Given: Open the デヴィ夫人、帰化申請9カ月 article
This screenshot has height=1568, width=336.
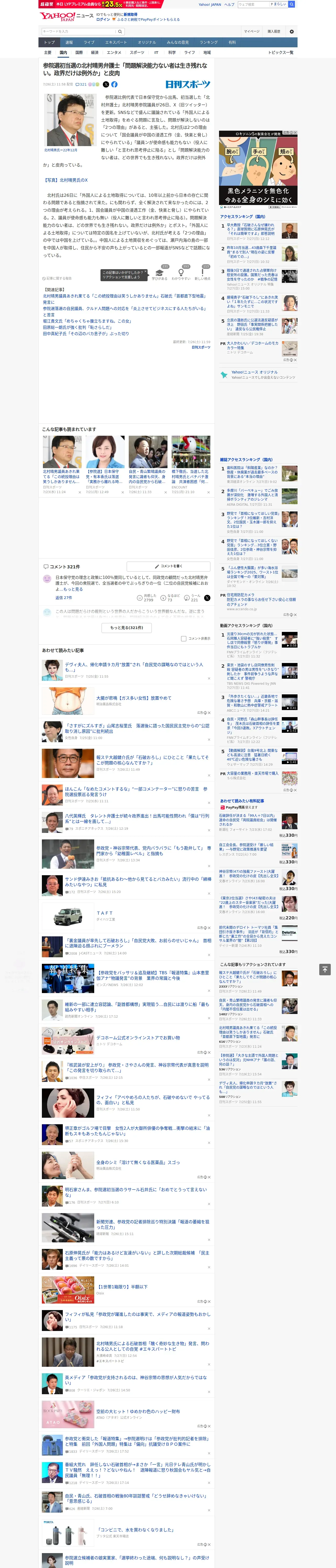Looking at the screenshot, I should tap(134, 667).
